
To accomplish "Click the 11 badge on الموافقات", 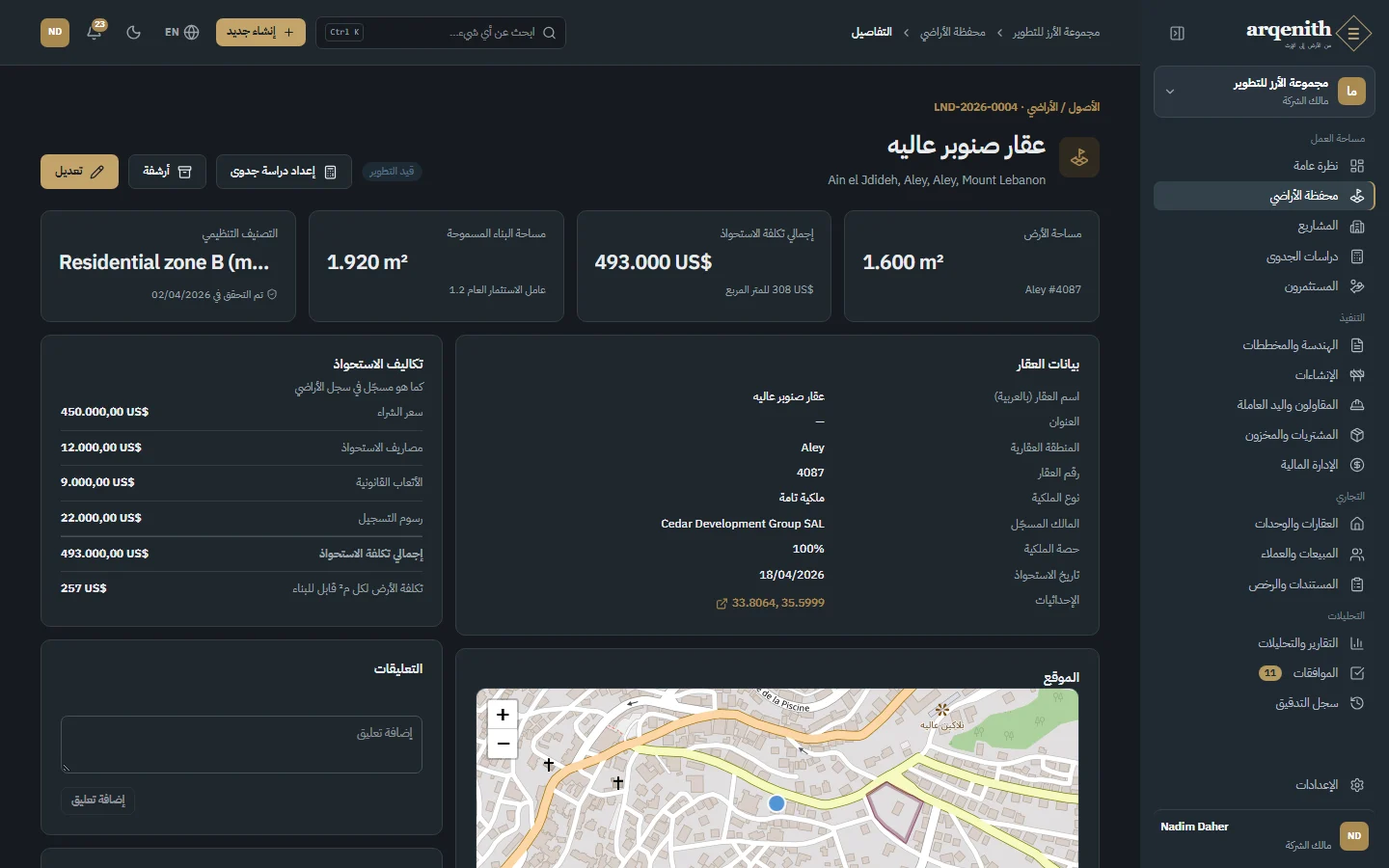I will tap(1270, 673).
